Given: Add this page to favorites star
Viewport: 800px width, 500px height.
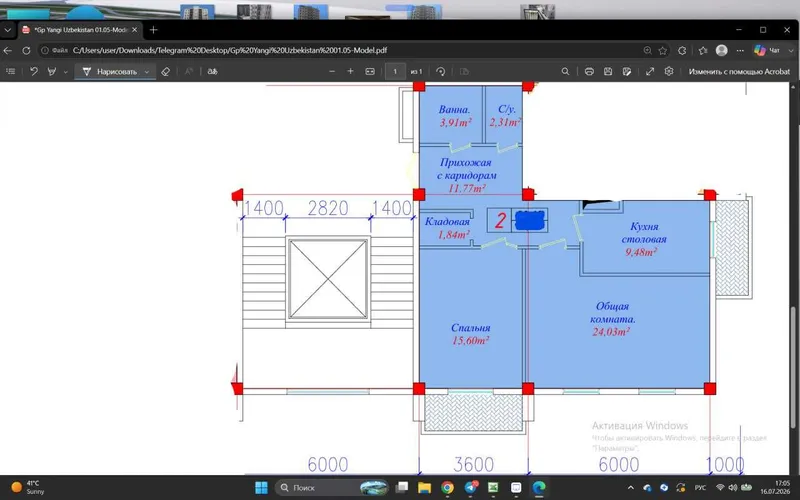Looking at the screenshot, I should 663,51.
